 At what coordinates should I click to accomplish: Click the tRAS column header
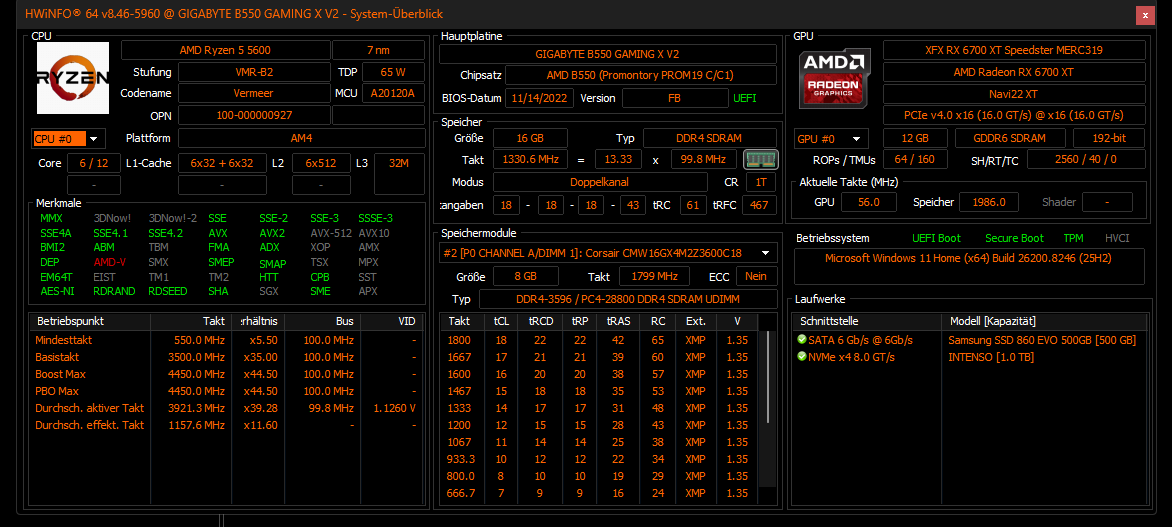tap(618, 321)
